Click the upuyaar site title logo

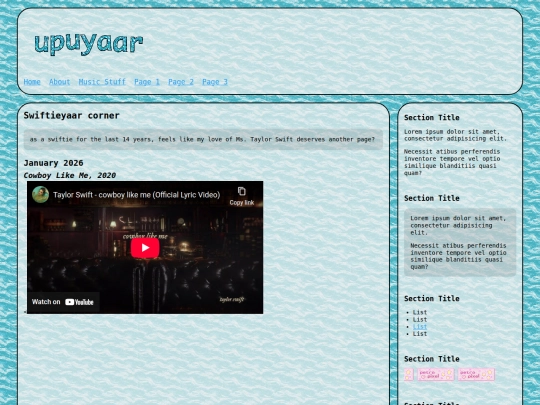89,44
